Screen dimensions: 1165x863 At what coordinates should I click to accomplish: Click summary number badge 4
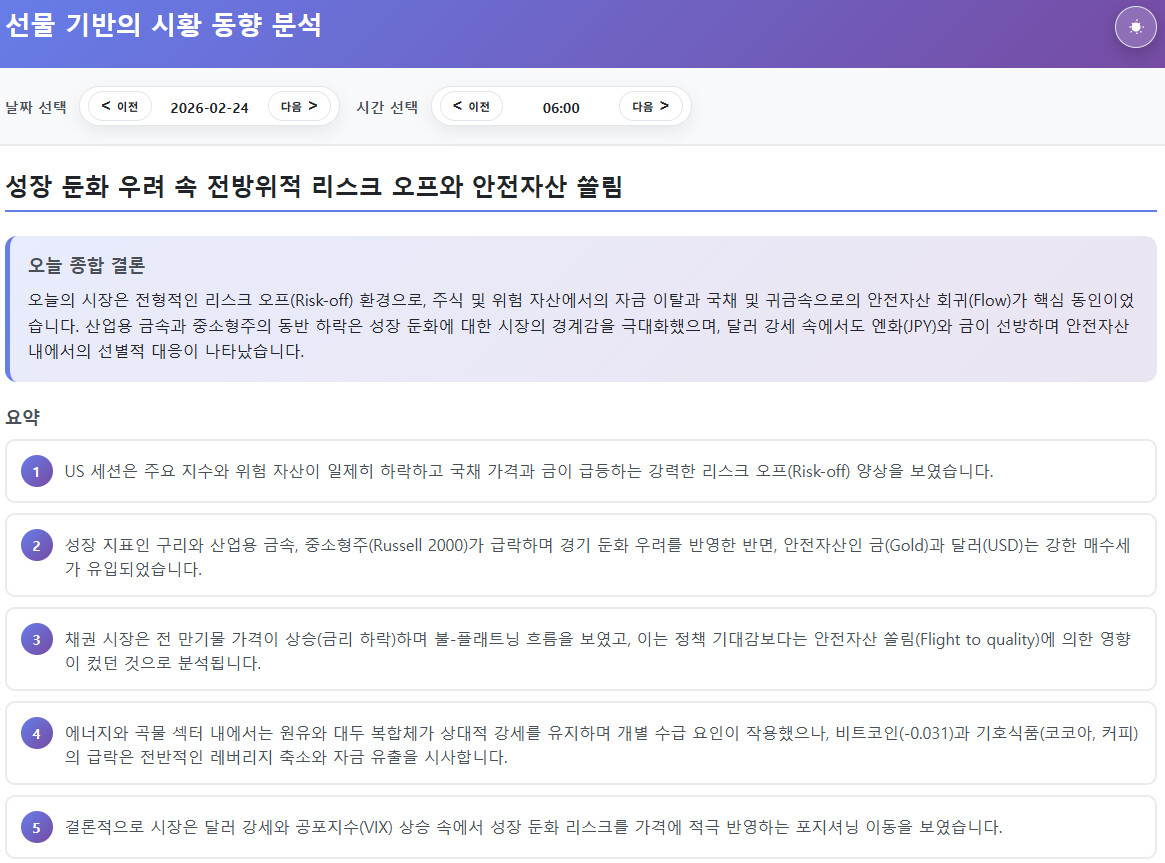click(x=36, y=734)
